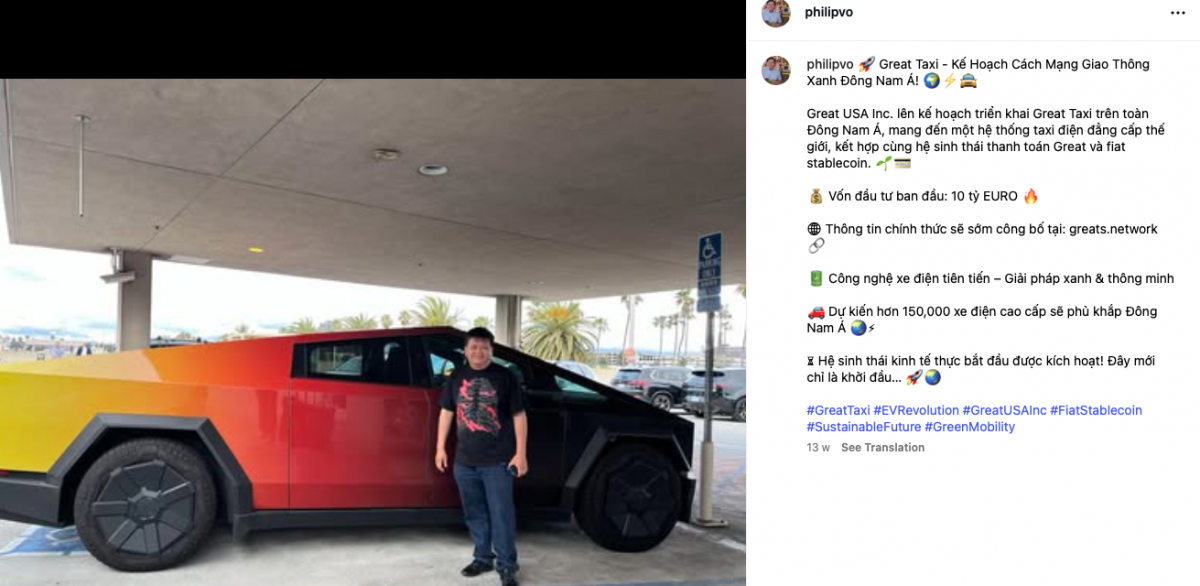This screenshot has width=1200, height=586.
Task: Click the black bar above the photo
Action: coord(373,39)
